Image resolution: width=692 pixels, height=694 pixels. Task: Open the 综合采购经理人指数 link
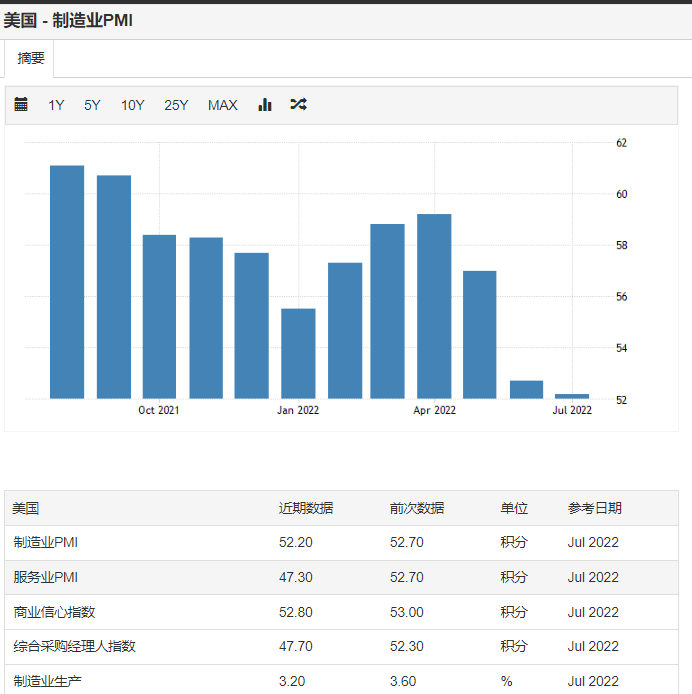[74, 646]
